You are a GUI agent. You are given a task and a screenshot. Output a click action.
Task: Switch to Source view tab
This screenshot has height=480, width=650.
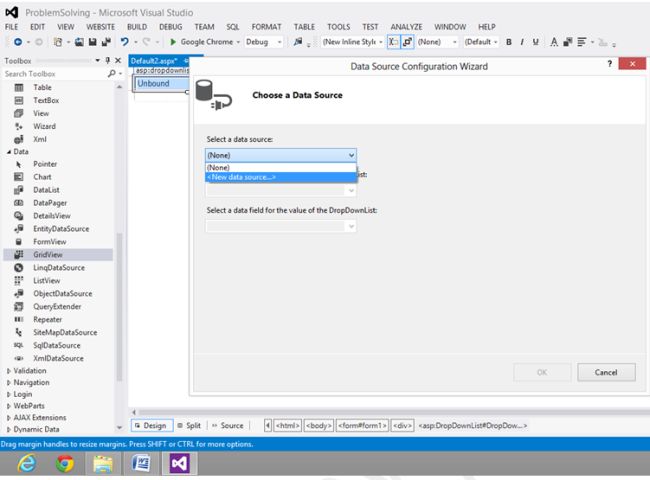(228, 426)
